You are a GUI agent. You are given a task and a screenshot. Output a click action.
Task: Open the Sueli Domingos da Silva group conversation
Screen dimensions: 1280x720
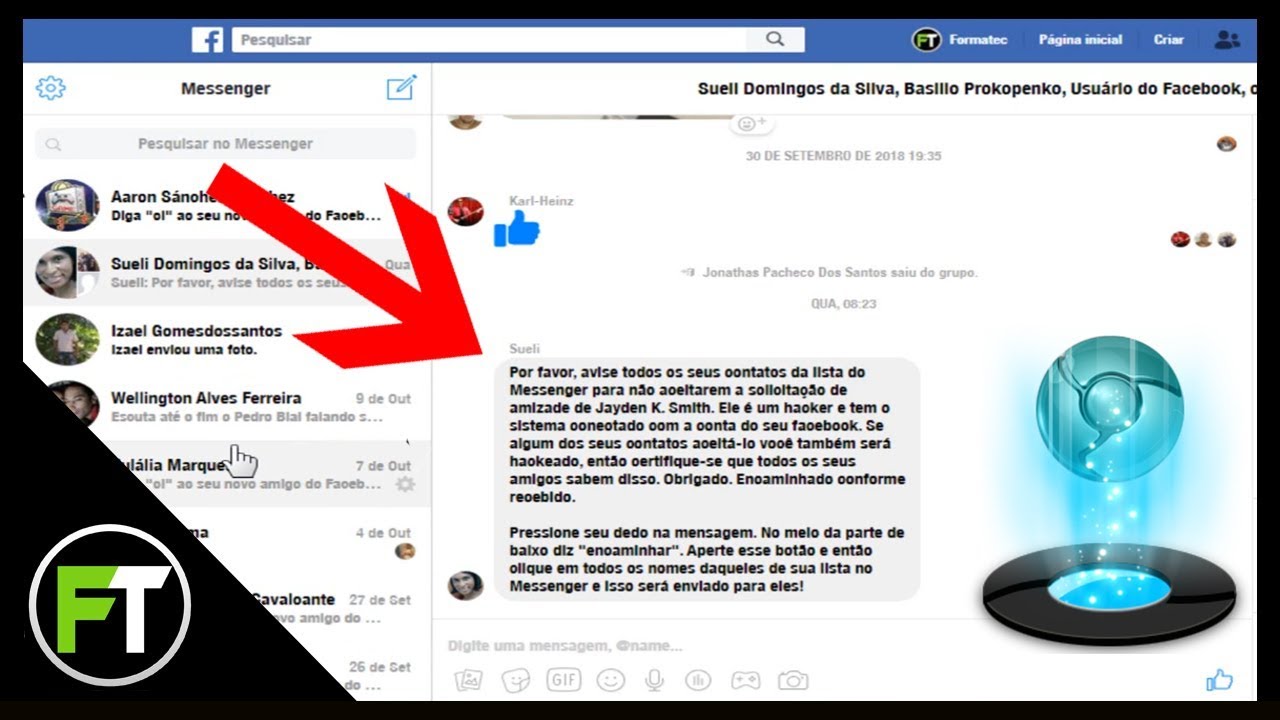(x=228, y=272)
